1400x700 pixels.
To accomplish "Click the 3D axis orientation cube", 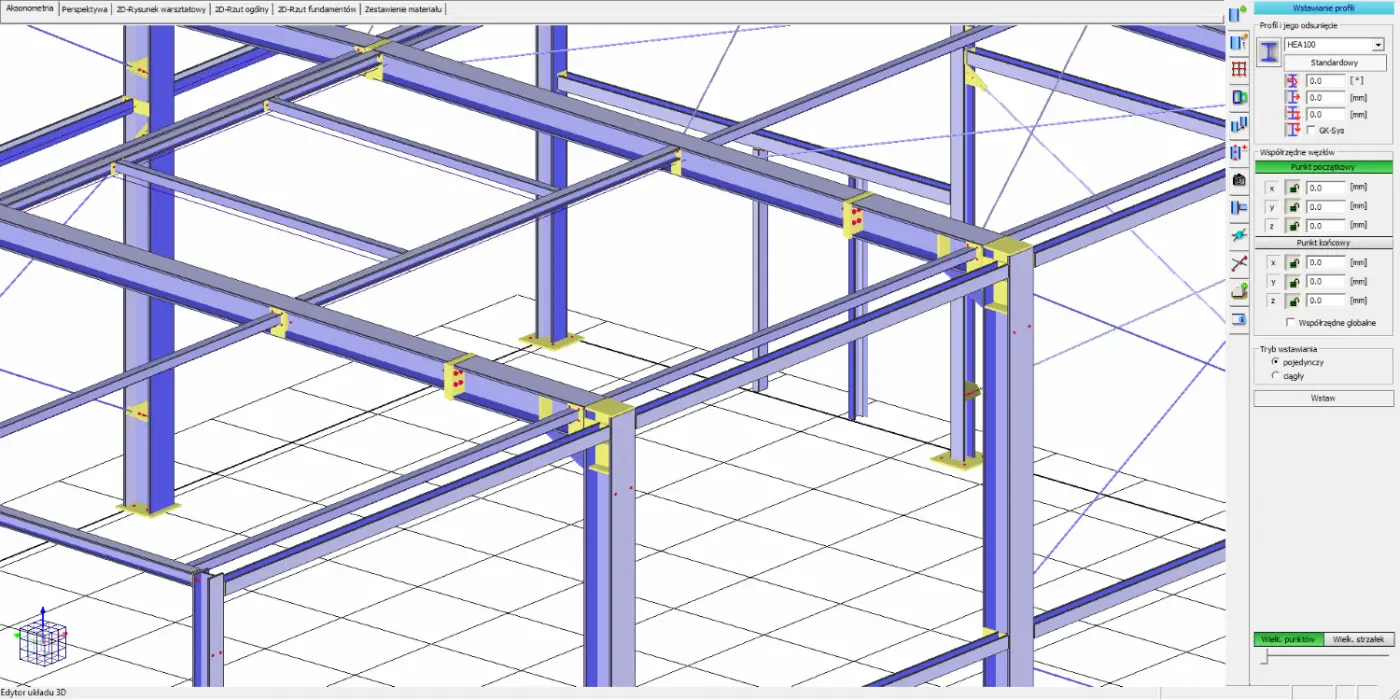I will click(42, 637).
